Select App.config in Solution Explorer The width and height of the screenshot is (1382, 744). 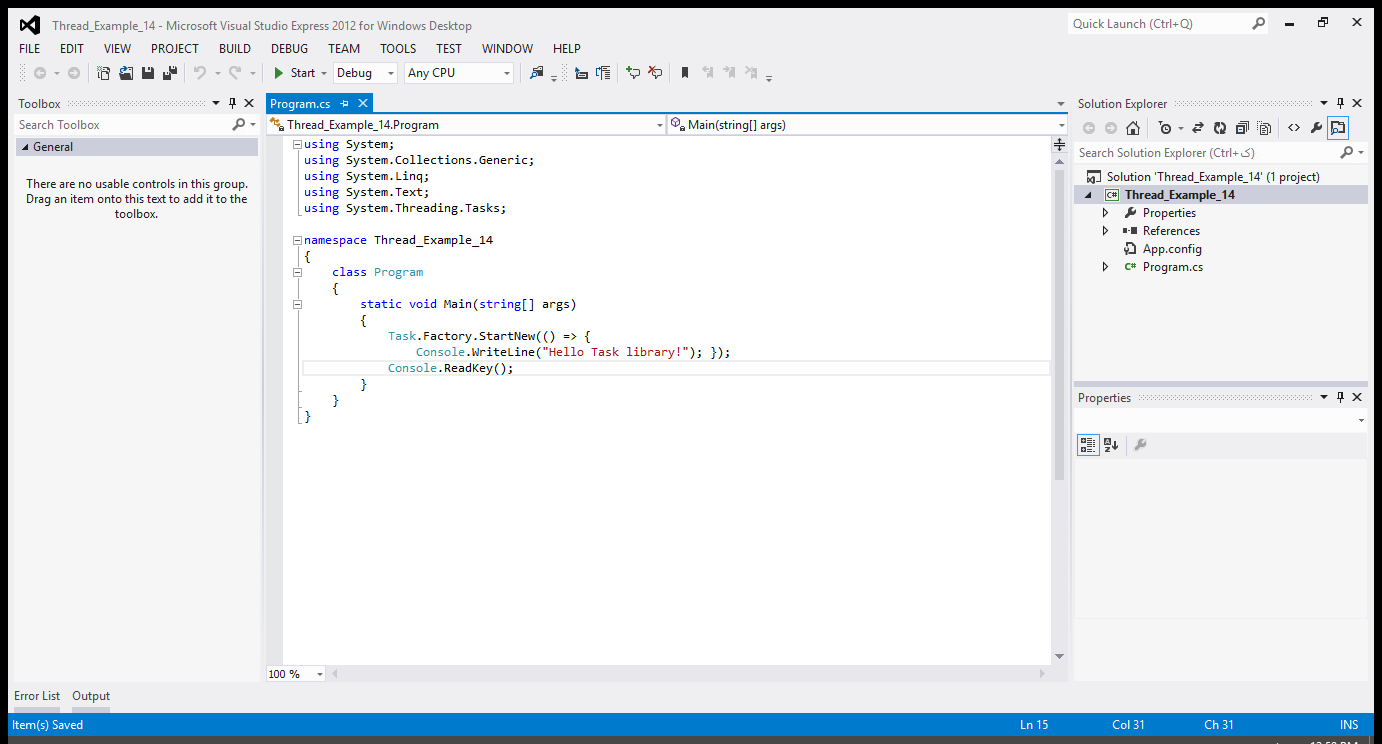1172,249
